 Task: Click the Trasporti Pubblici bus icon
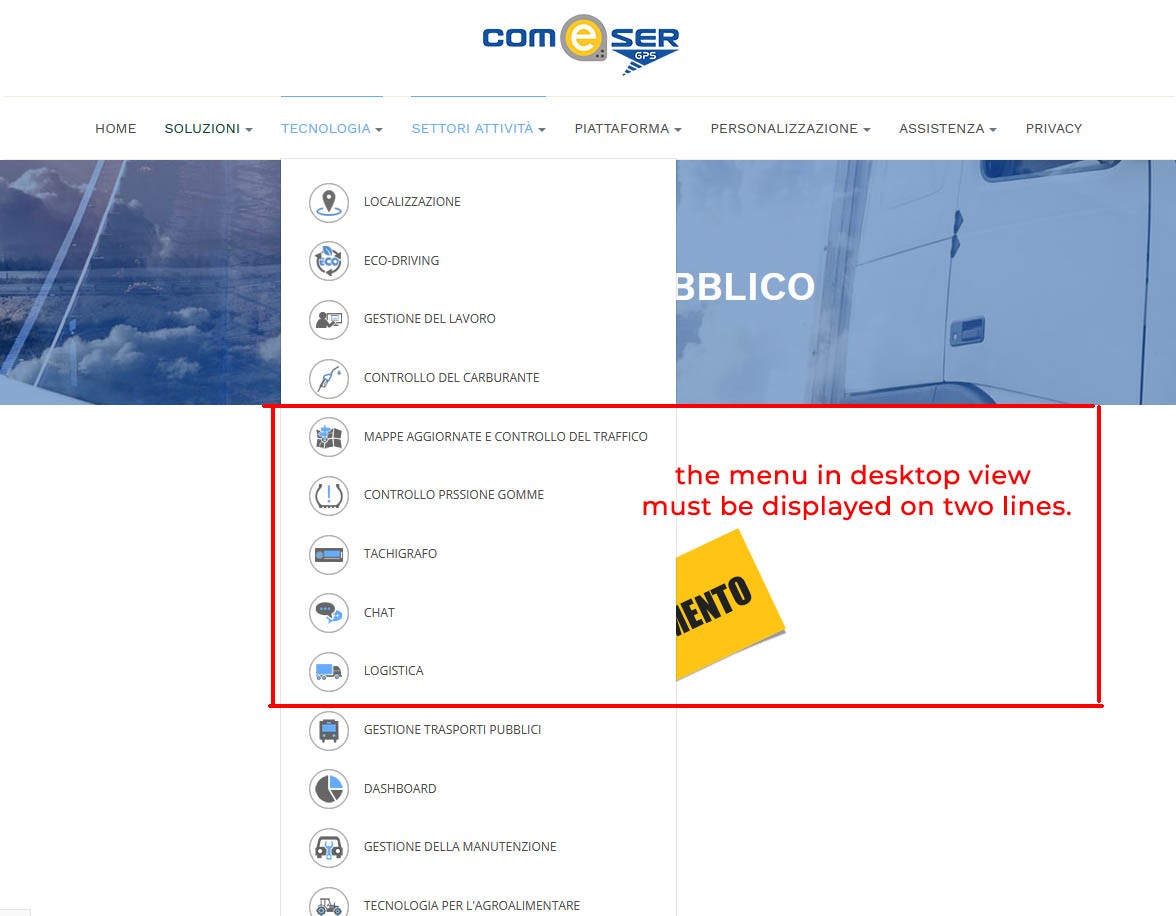[328, 730]
